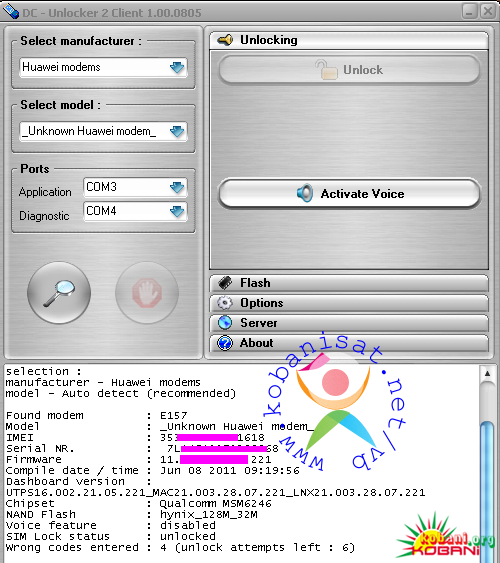Select the _Unknown Huawei modem_ model field
Viewport: 500px width, 563px height.
pos(103,131)
